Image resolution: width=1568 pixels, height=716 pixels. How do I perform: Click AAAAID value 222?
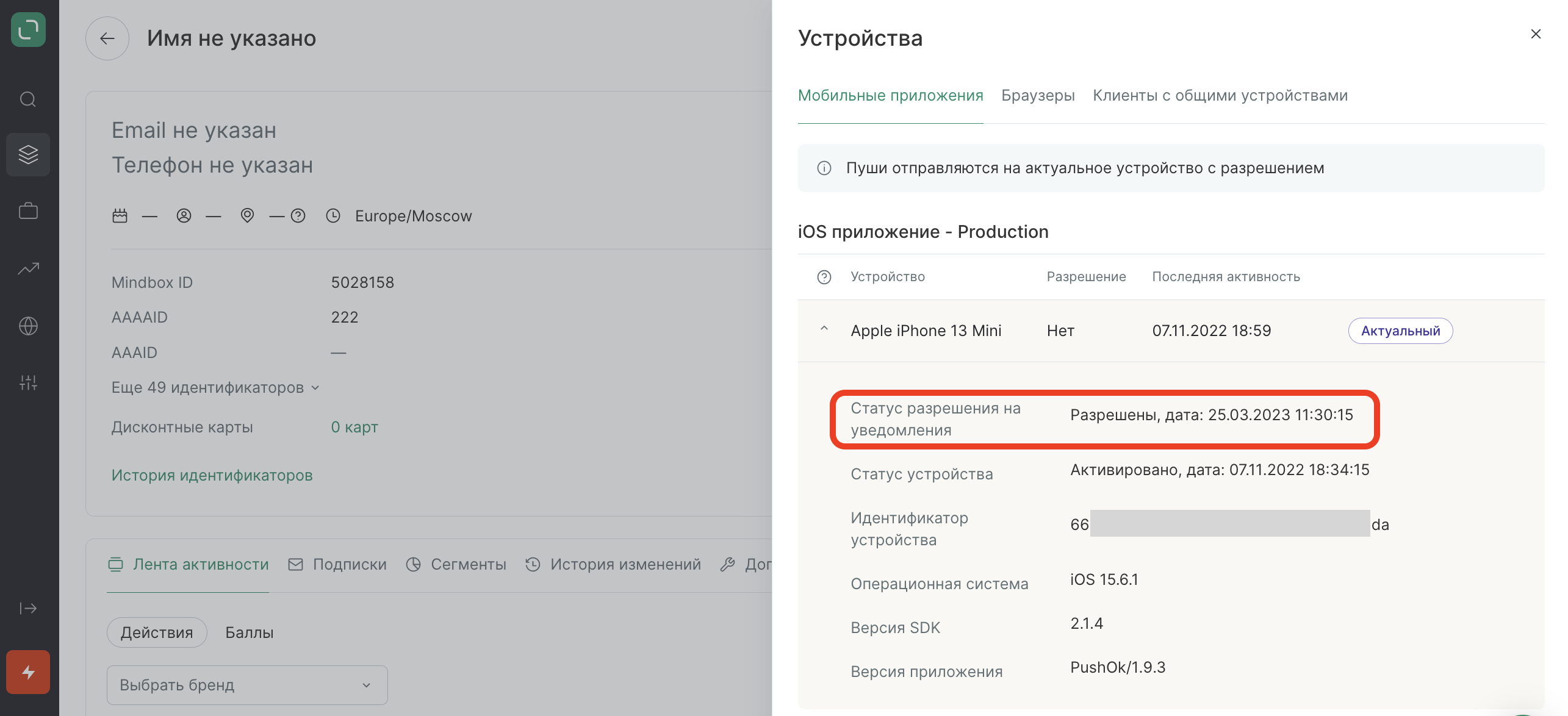pyautogui.click(x=345, y=318)
